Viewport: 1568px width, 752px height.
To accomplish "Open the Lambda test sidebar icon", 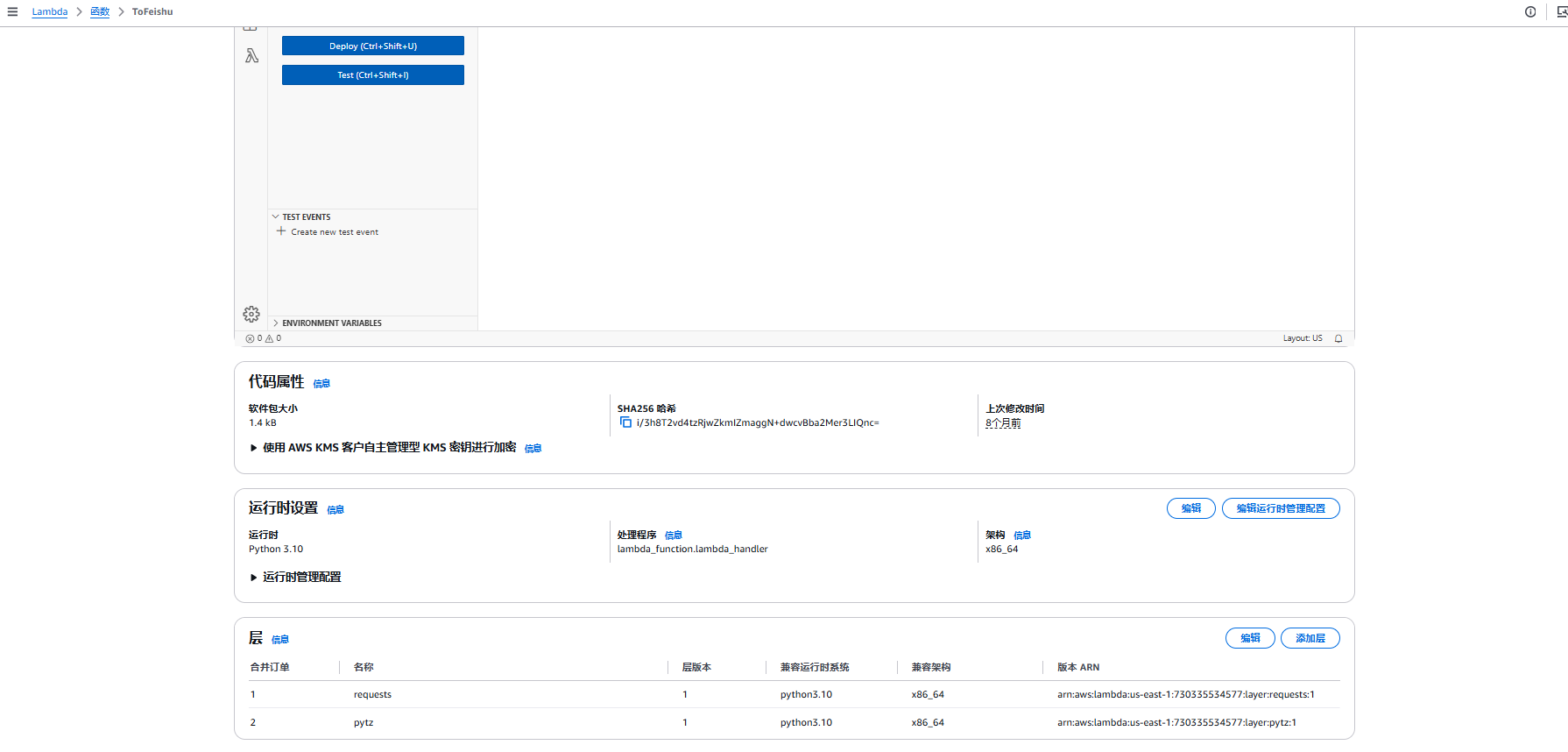I will tap(251, 56).
